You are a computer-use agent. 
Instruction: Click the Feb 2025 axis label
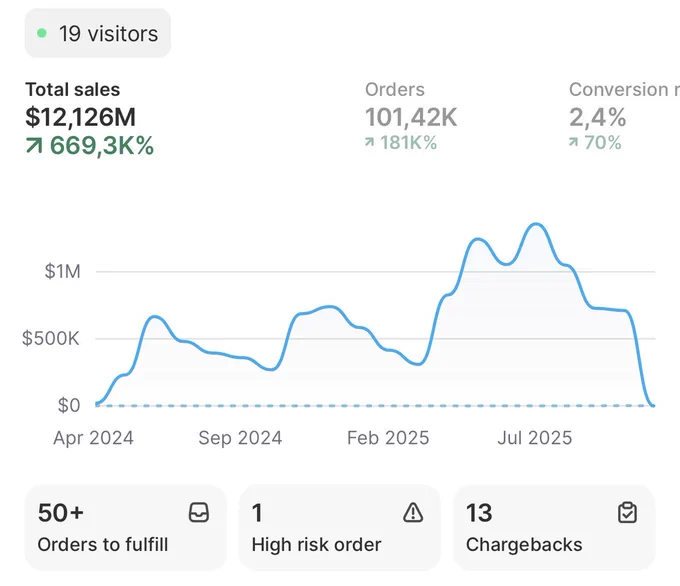(388, 438)
